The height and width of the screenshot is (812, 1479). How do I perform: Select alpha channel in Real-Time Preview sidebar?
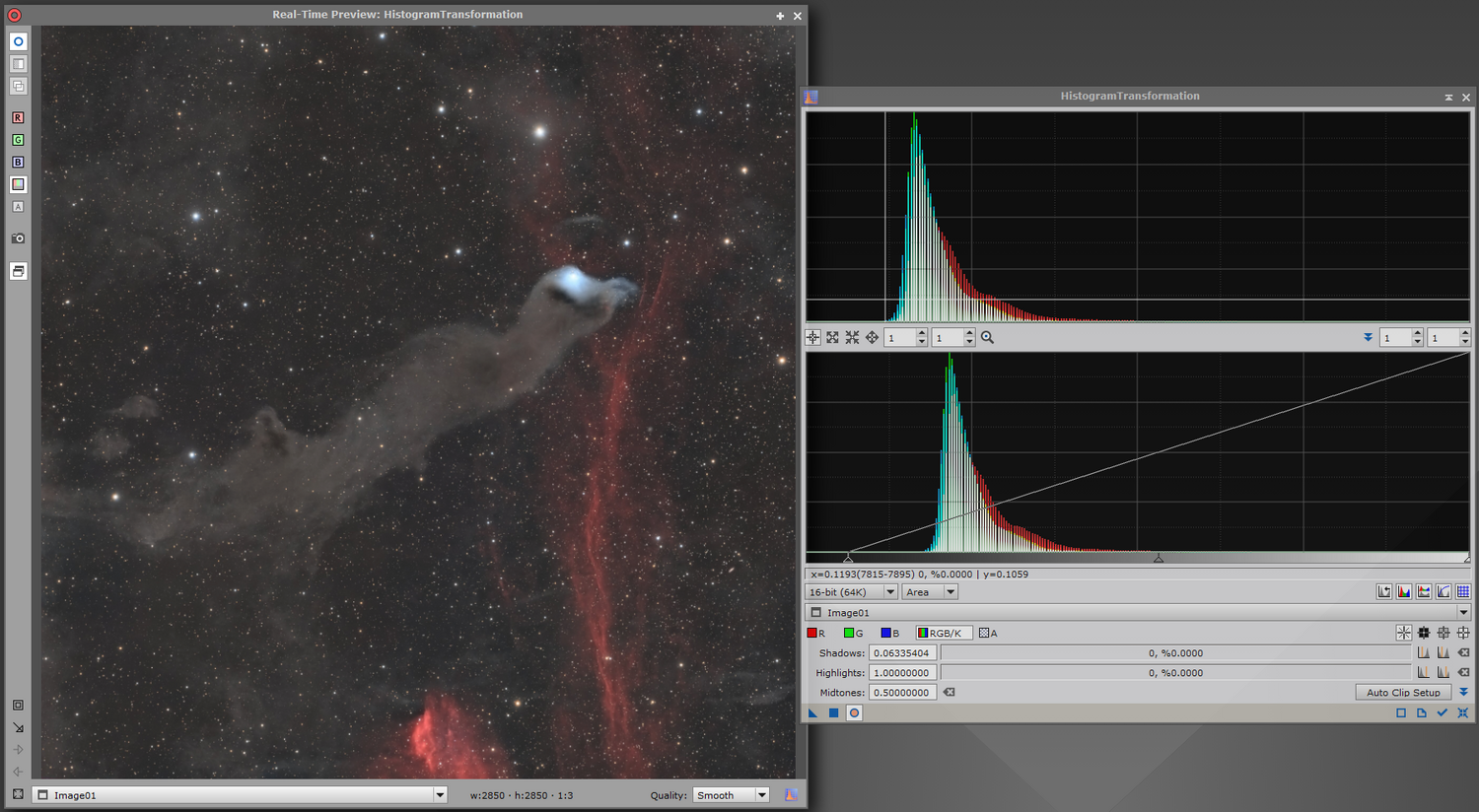click(18, 207)
